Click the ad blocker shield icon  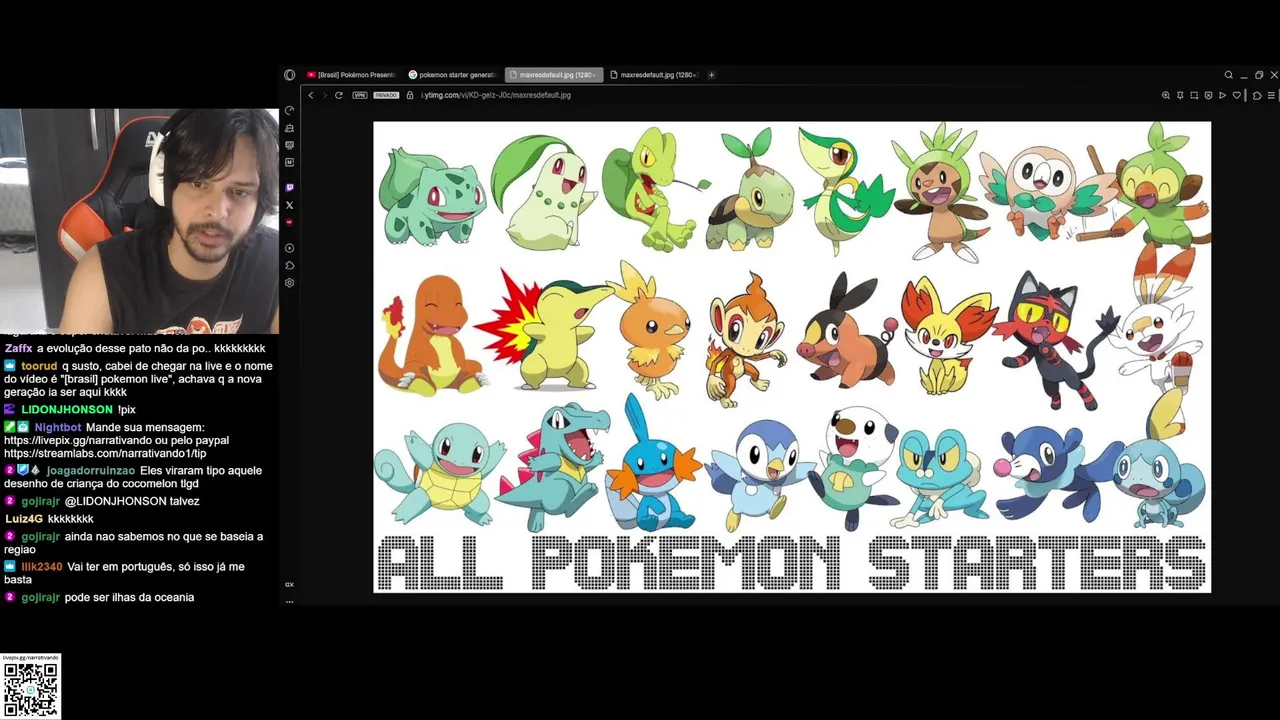coord(1208,95)
